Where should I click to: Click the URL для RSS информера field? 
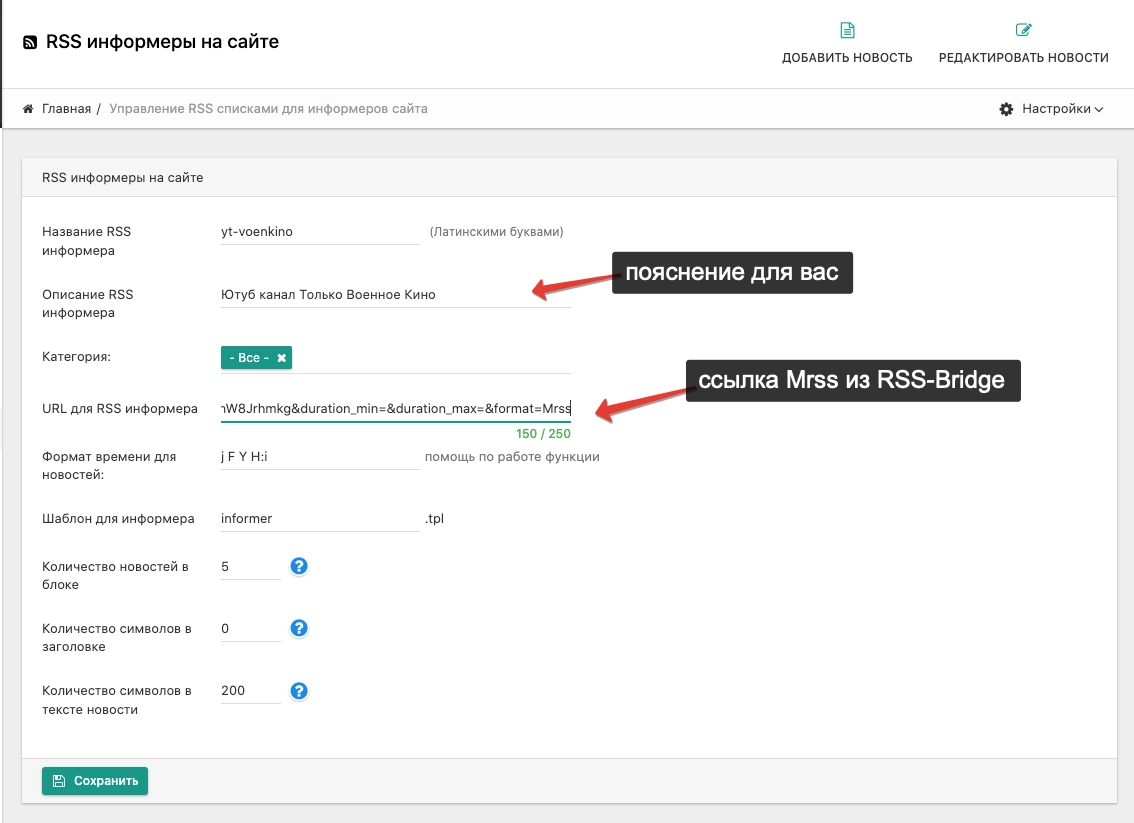point(395,409)
